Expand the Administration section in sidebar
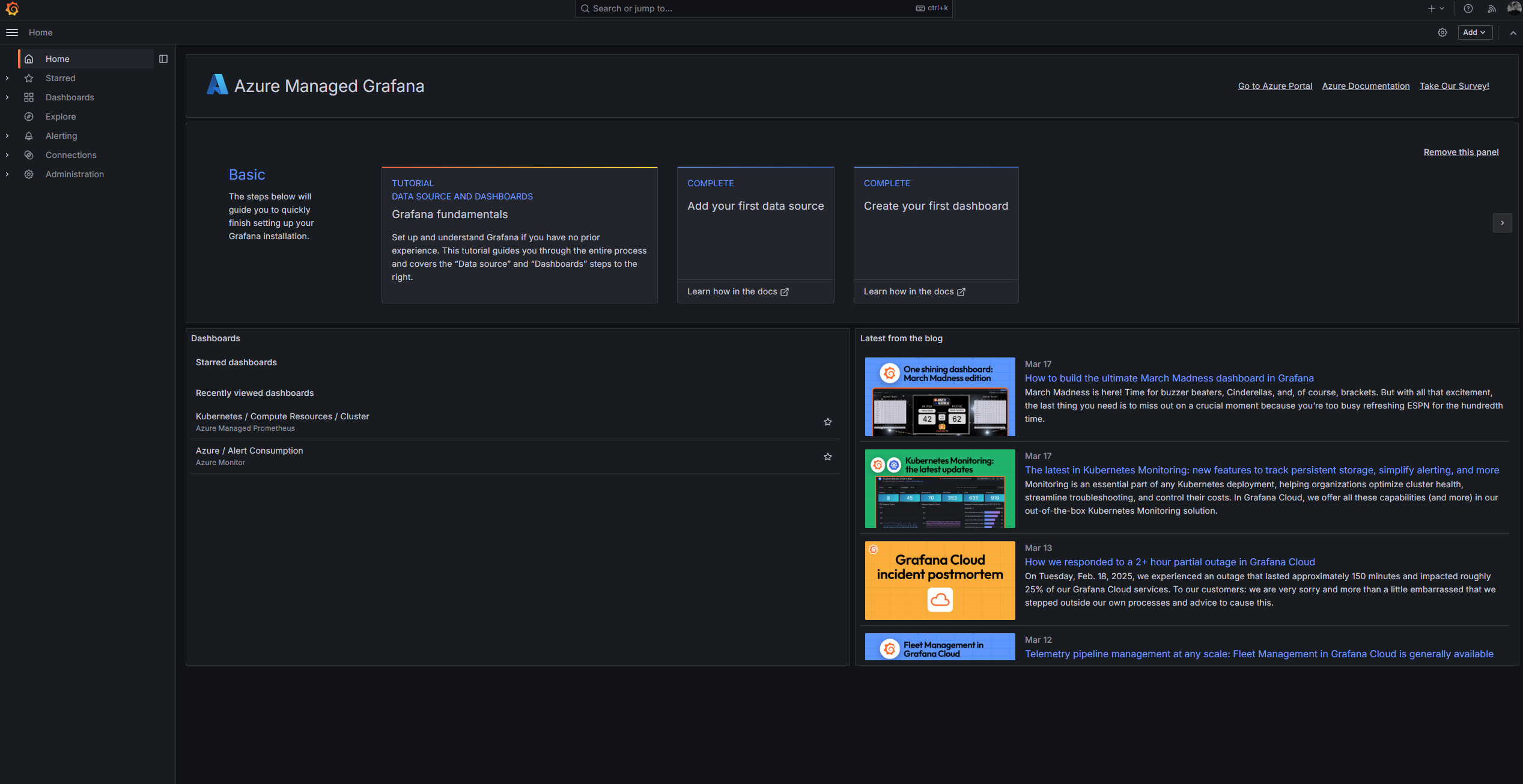Image resolution: width=1523 pixels, height=784 pixels. click(7, 174)
